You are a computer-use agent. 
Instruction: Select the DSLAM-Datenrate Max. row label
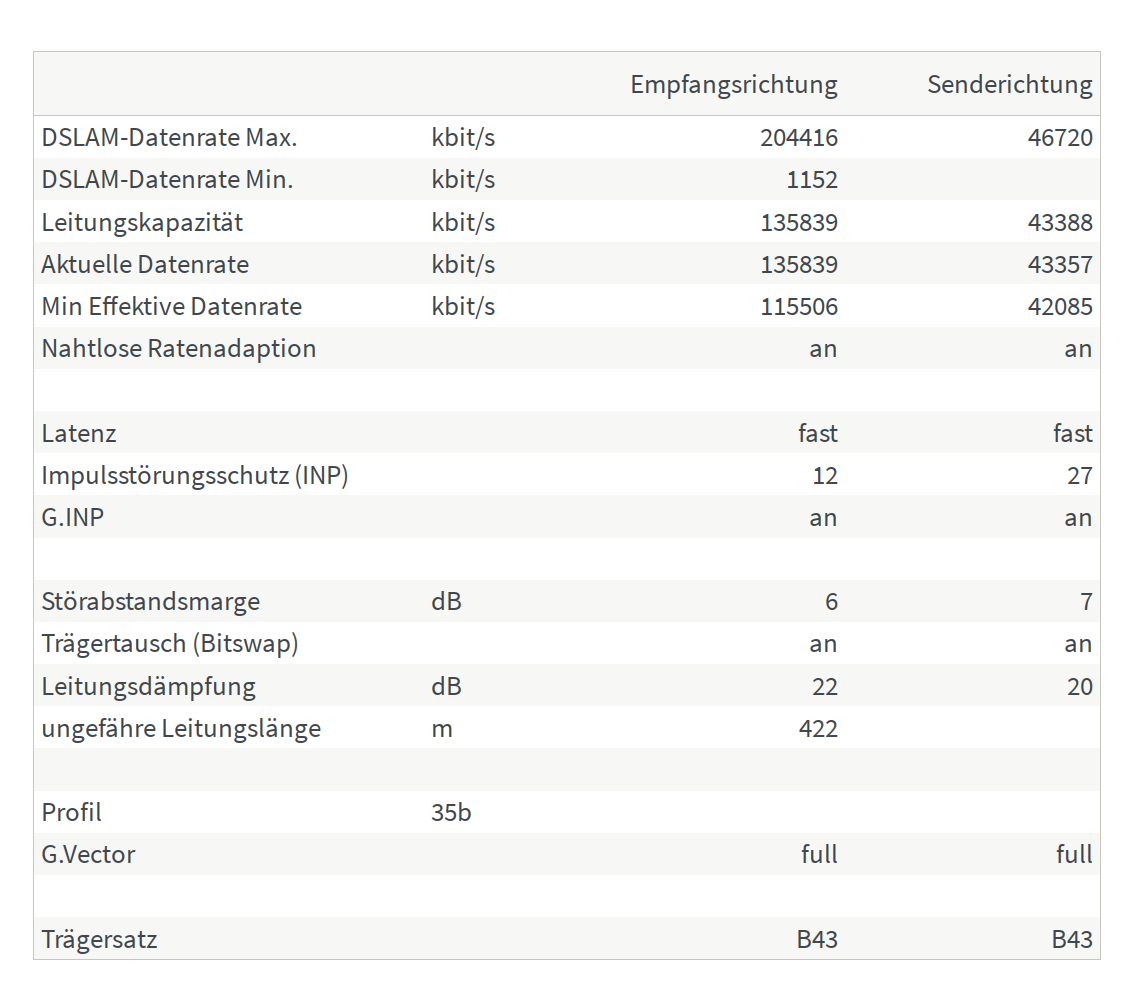point(169,137)
